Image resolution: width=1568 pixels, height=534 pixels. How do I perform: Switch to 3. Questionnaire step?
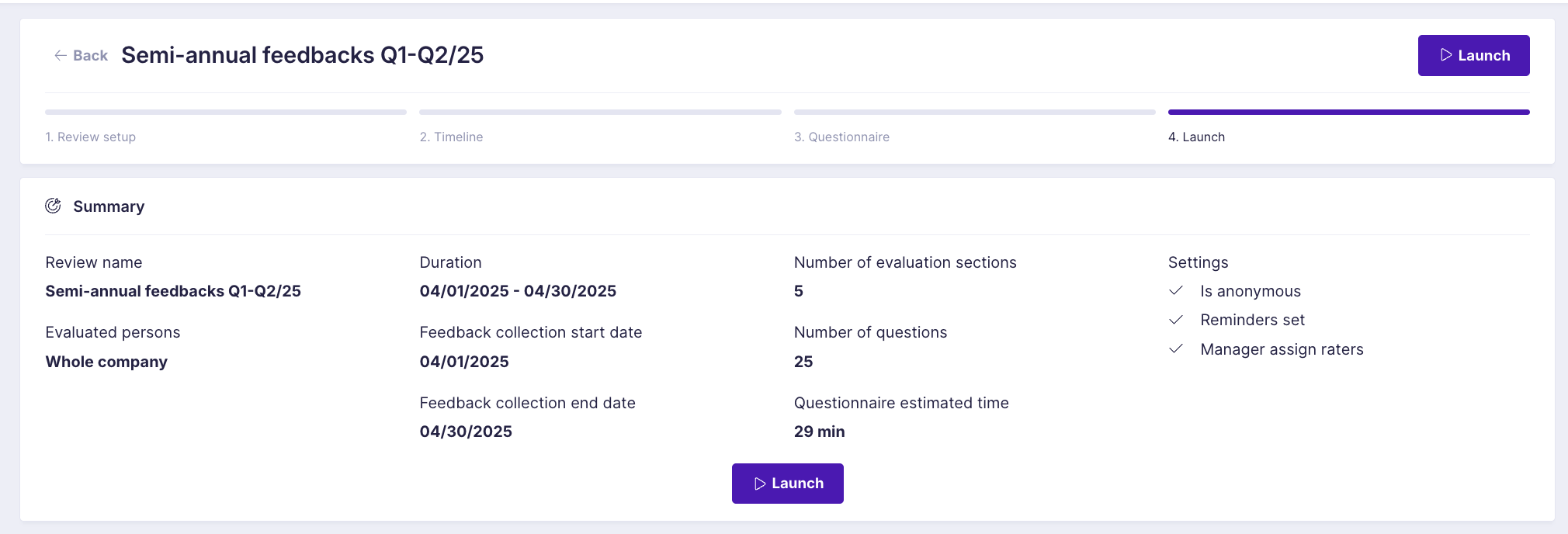tap(841, 137)
